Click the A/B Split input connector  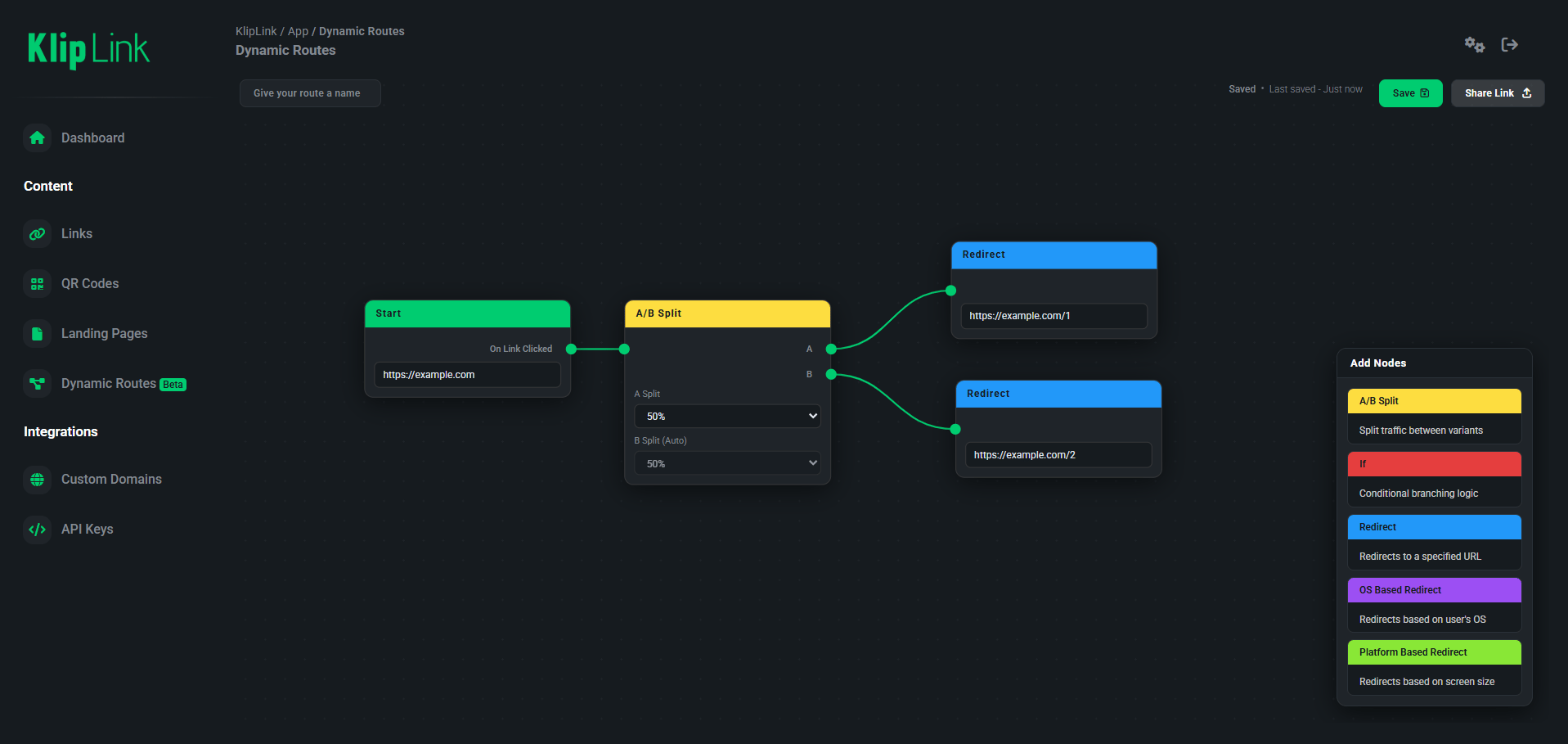coord(624,349)
